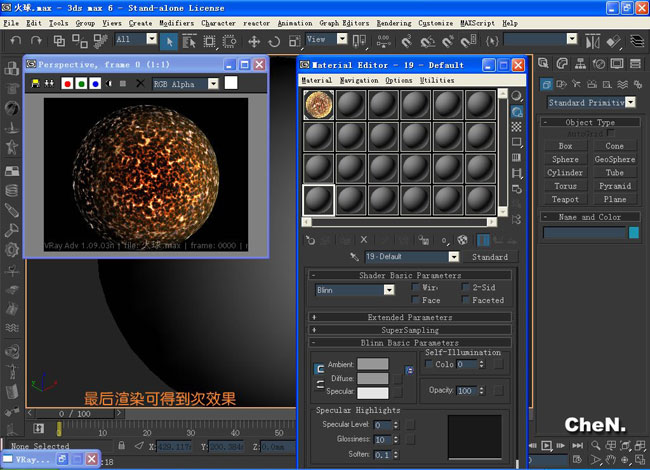650x470 pixels.
Task: Open the Create tab in command panel
Action: (x=543, y=63)
